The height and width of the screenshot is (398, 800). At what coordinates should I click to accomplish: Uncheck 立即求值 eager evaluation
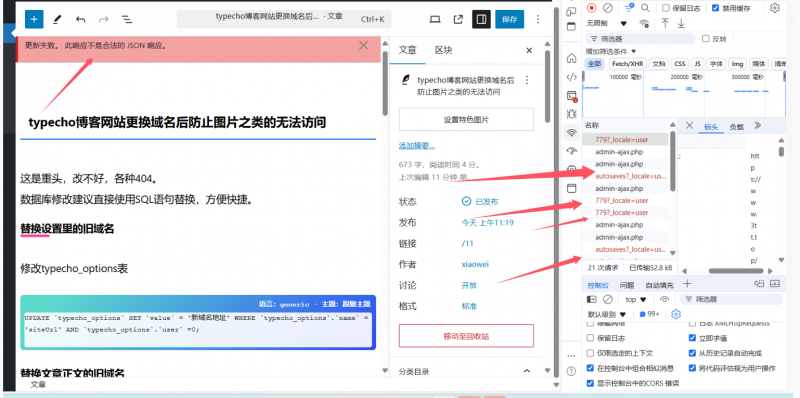692,338
